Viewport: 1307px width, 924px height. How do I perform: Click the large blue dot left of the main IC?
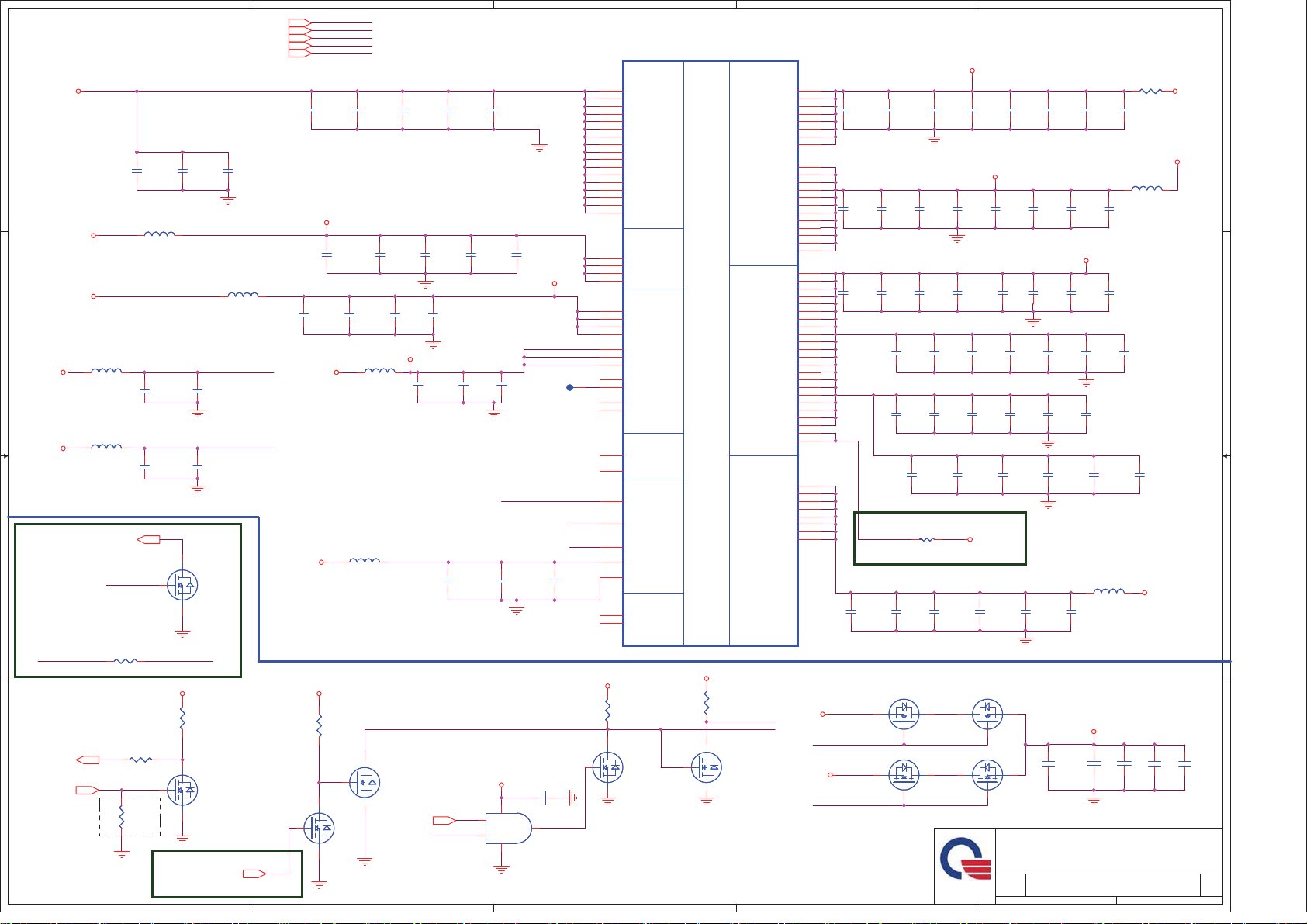coord(570,387)
